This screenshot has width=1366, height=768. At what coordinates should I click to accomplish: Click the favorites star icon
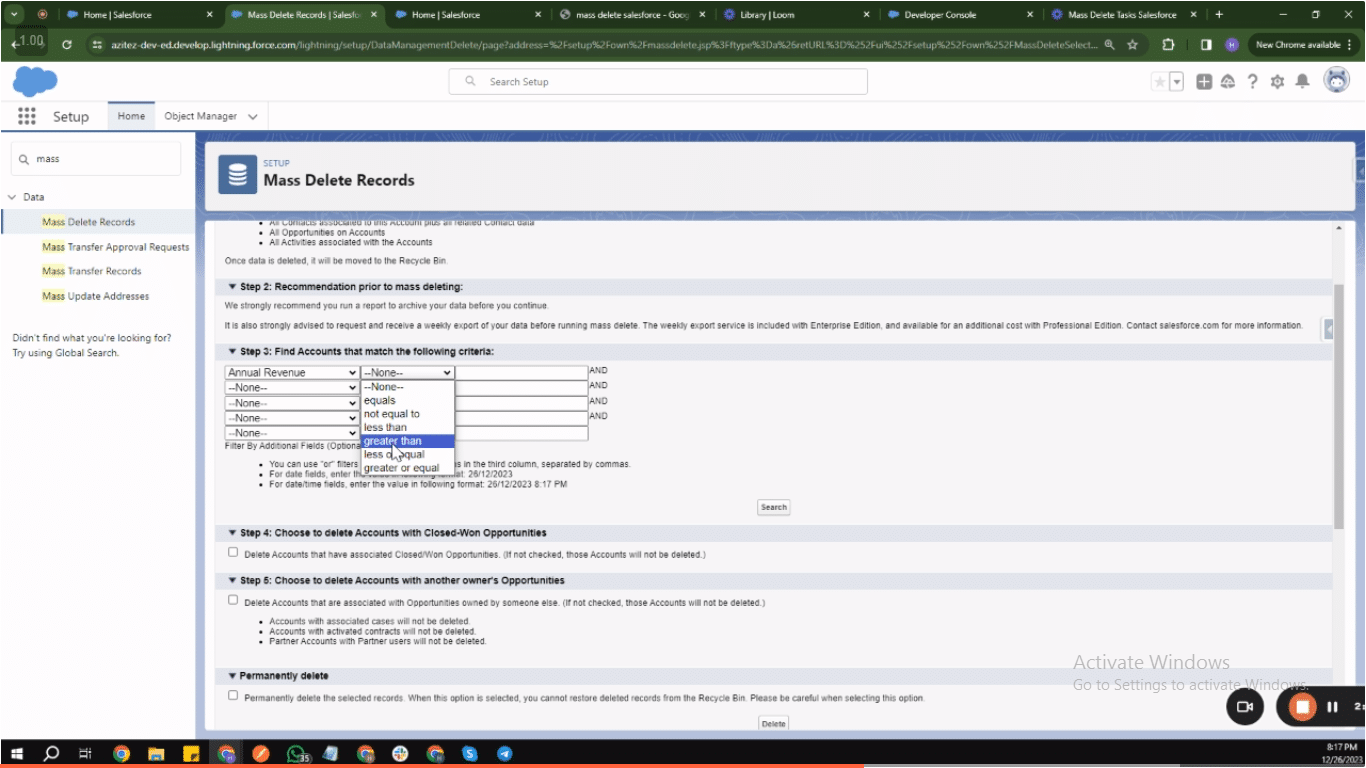[1160, 82]
